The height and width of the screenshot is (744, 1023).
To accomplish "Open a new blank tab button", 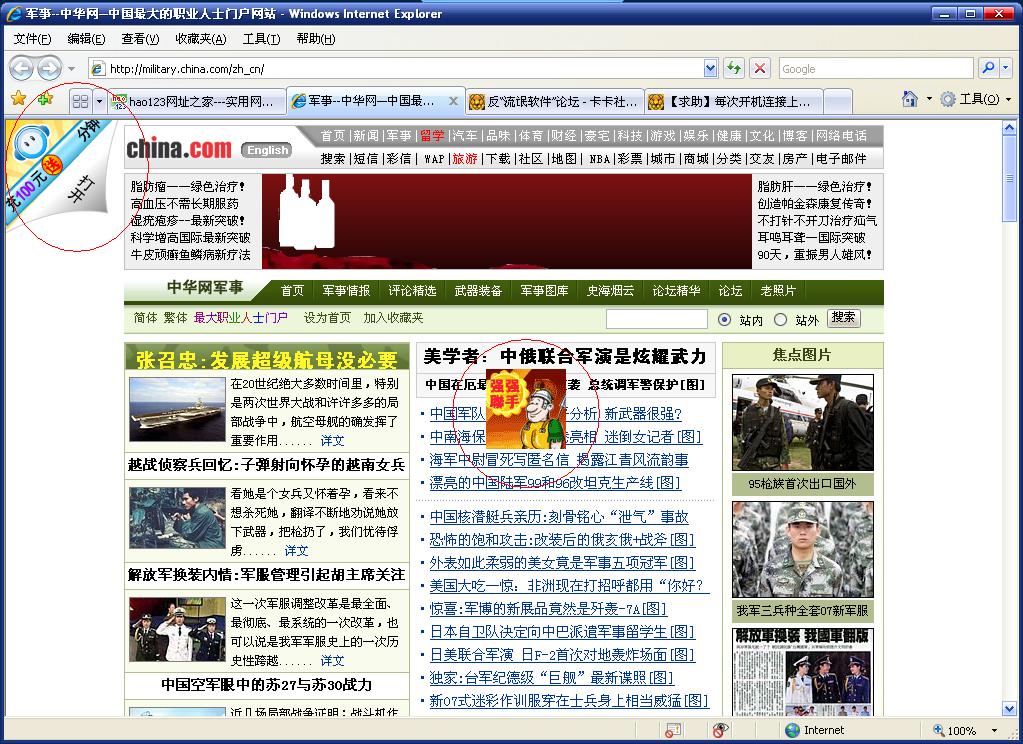I will point(838,101).
